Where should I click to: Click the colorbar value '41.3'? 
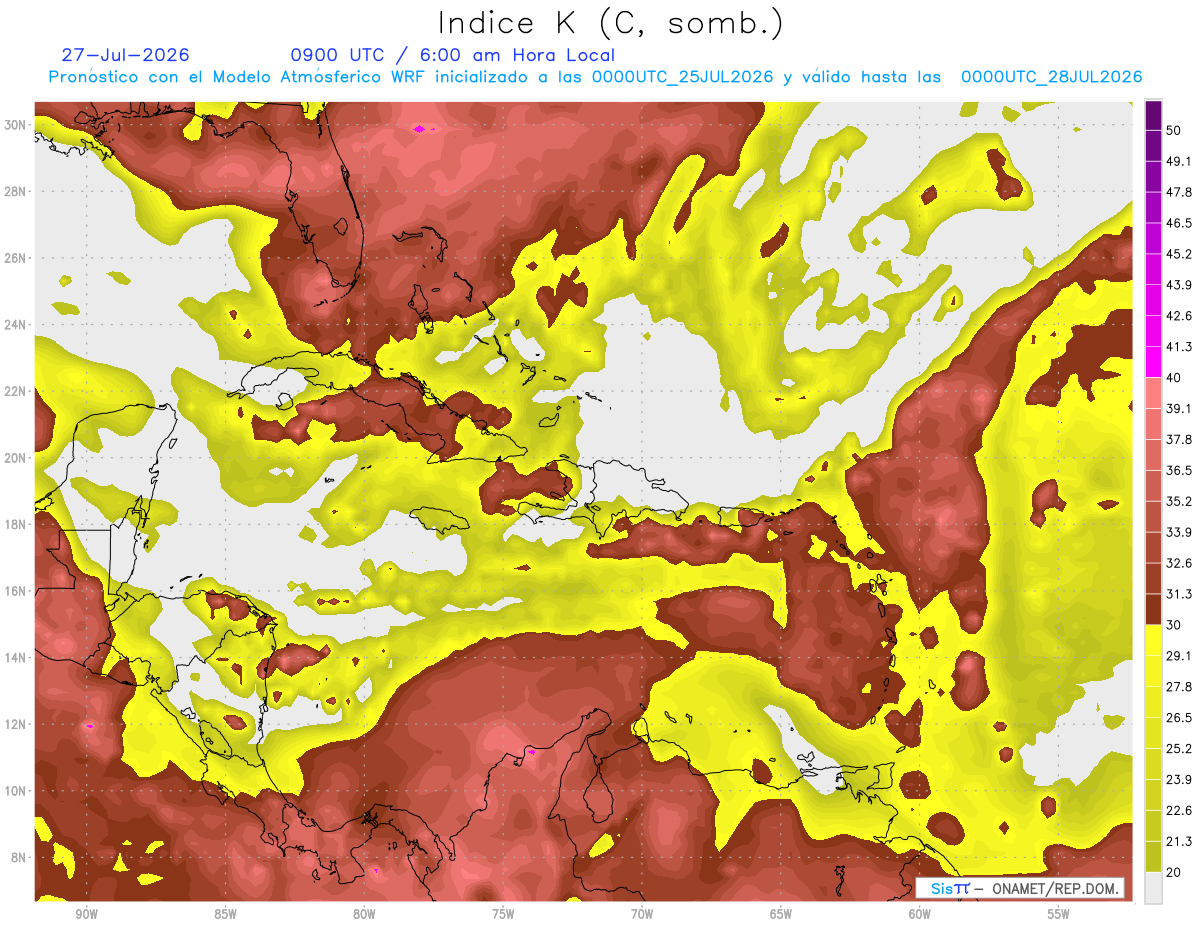coord(1178,347)
